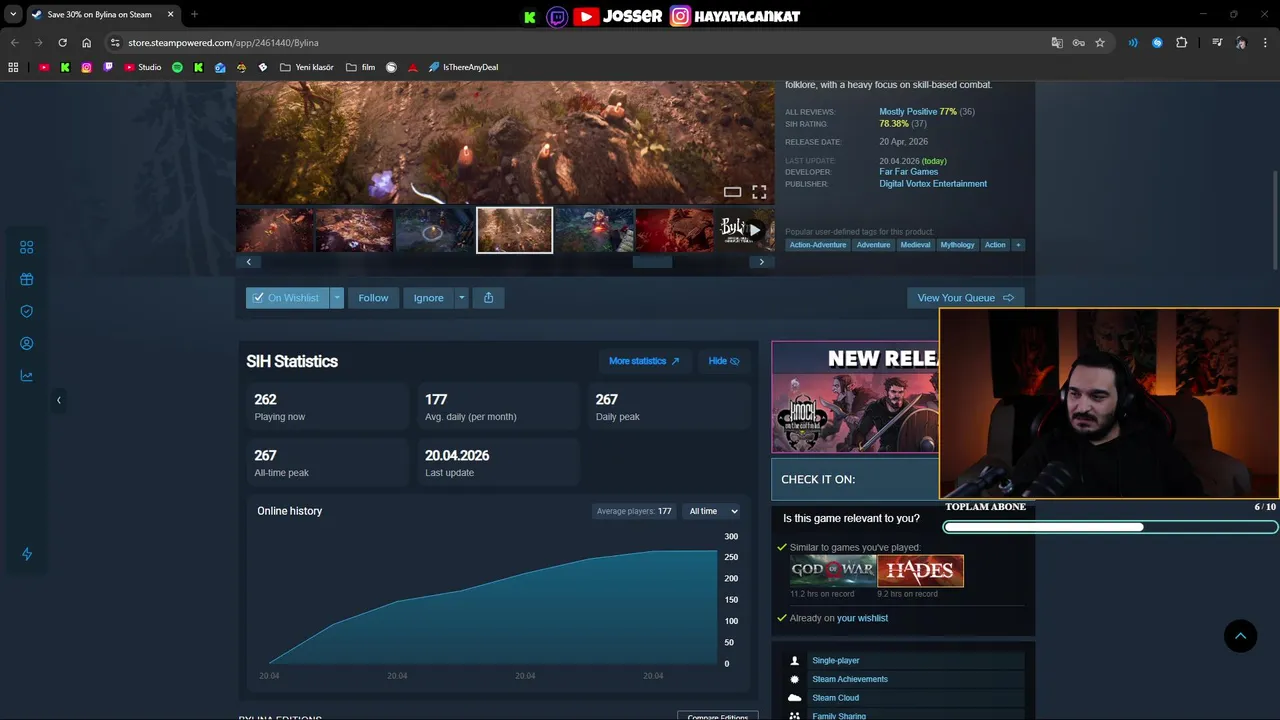The image size is (1280, 720).
Task: Follow the game
Action: click(373, 297)
